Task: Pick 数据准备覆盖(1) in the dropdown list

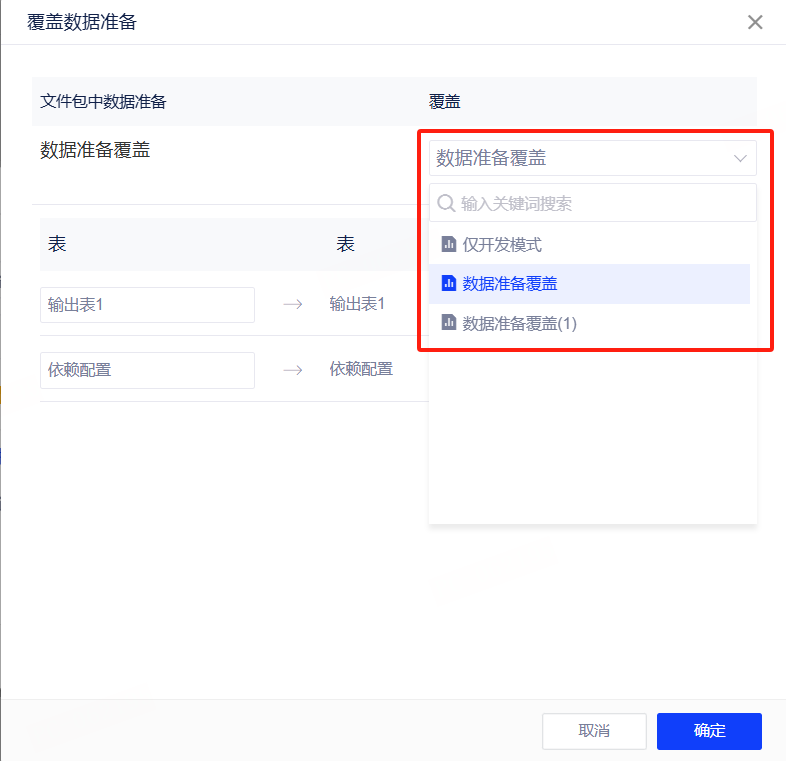Action: pyautogui.click(x=519, y=323)
